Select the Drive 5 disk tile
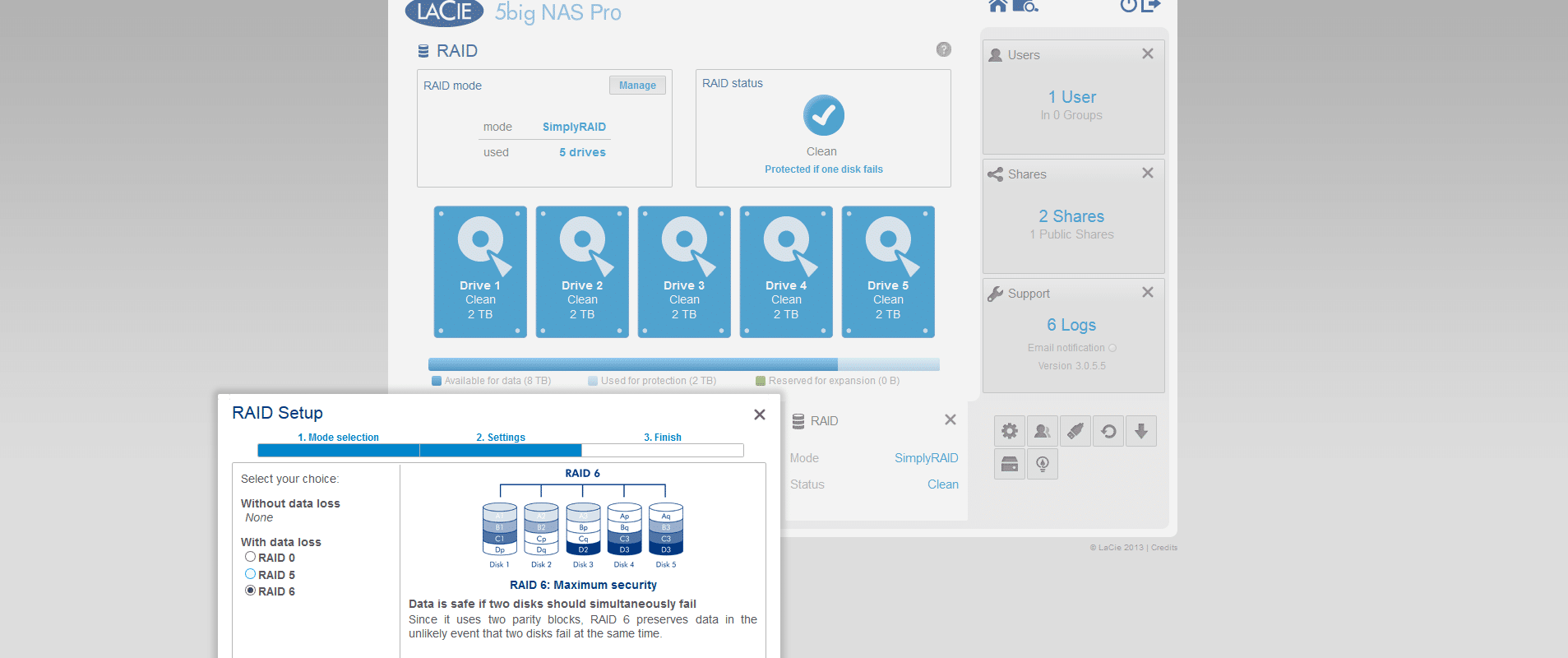 [x=888, y=271]
